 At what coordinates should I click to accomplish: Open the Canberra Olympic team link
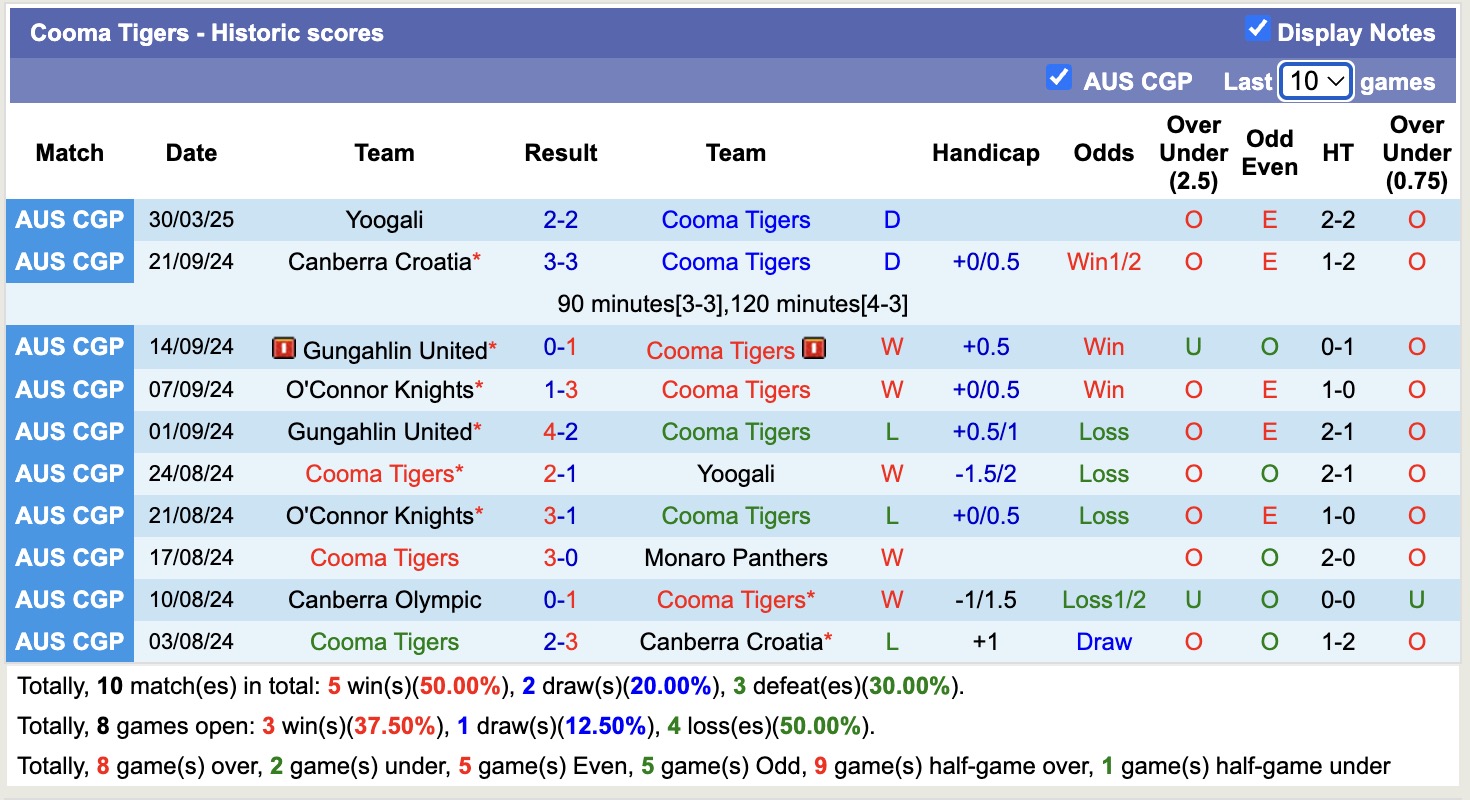384,599
